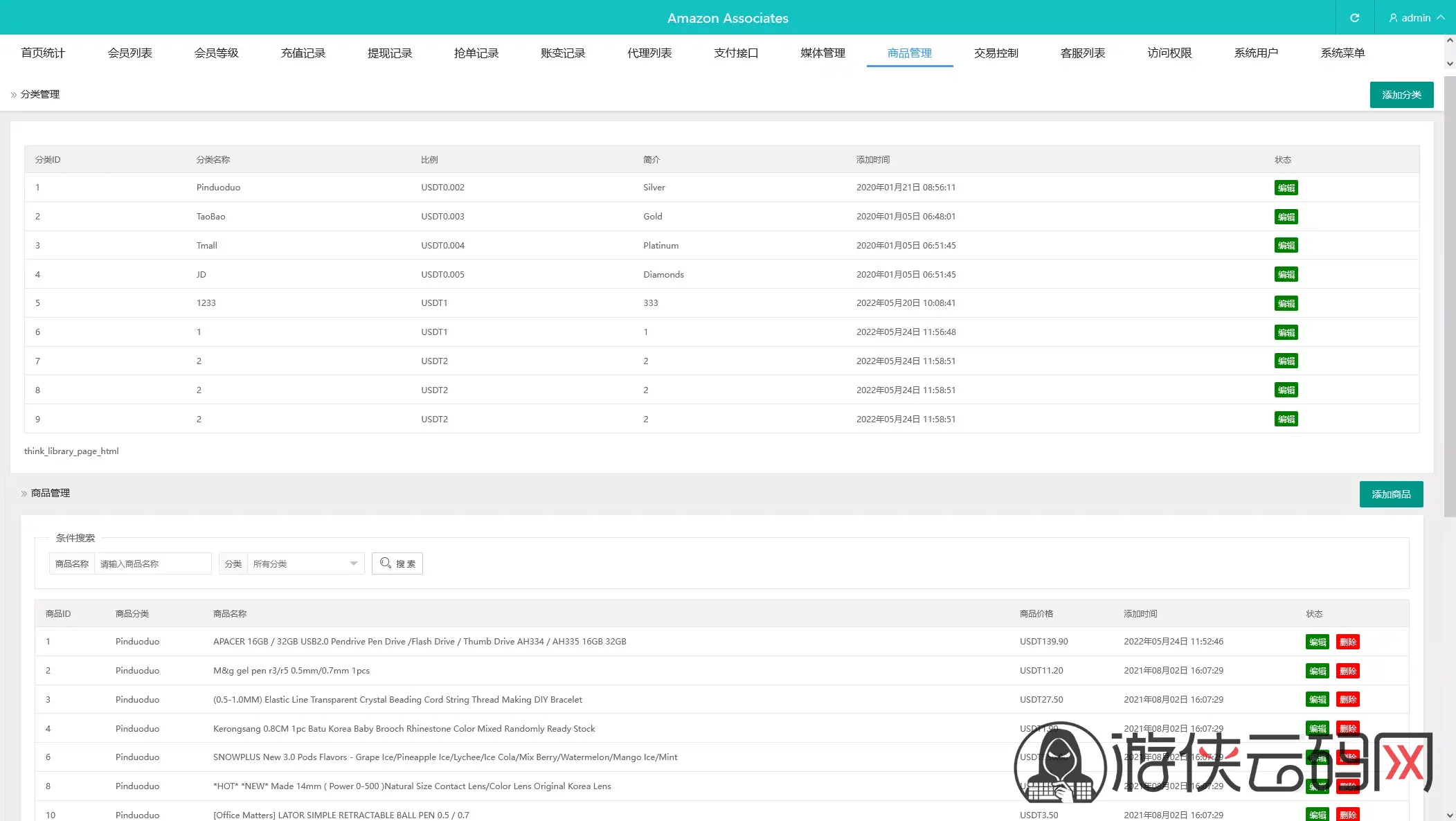Open the 交易控制 tab
1456x821 pixels.
[996, 53]
